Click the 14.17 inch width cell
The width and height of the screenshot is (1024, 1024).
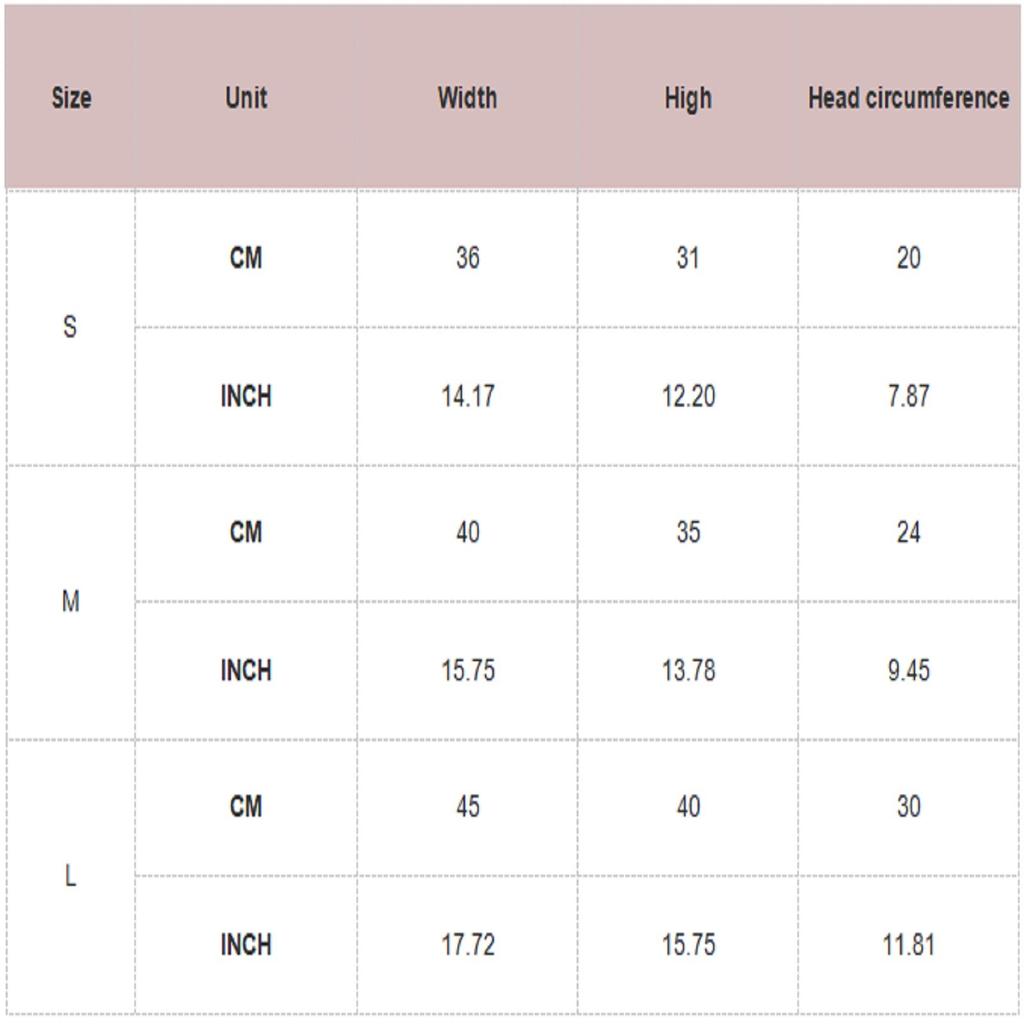467,396
